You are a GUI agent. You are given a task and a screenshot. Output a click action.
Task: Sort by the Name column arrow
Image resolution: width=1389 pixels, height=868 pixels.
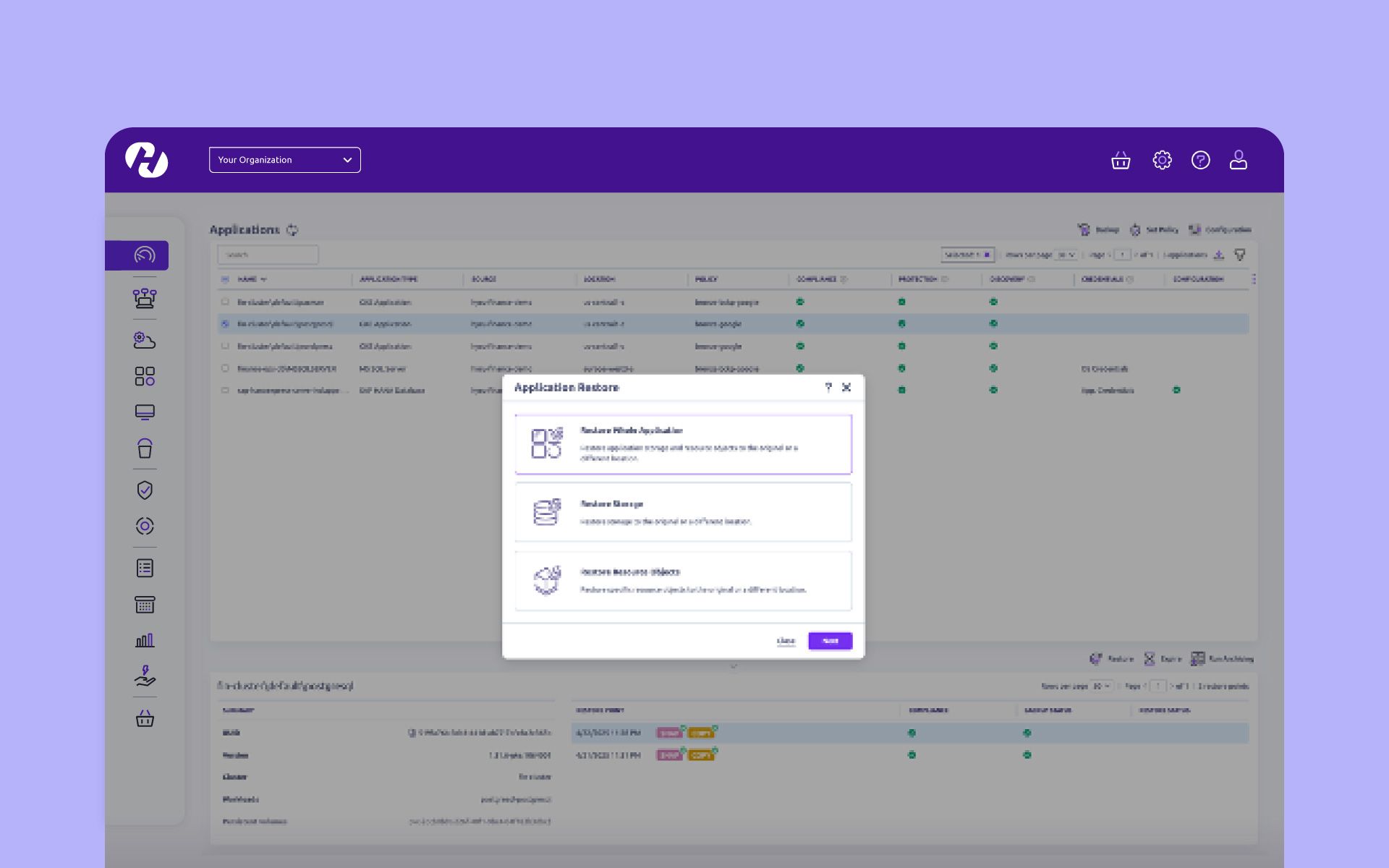263,279
